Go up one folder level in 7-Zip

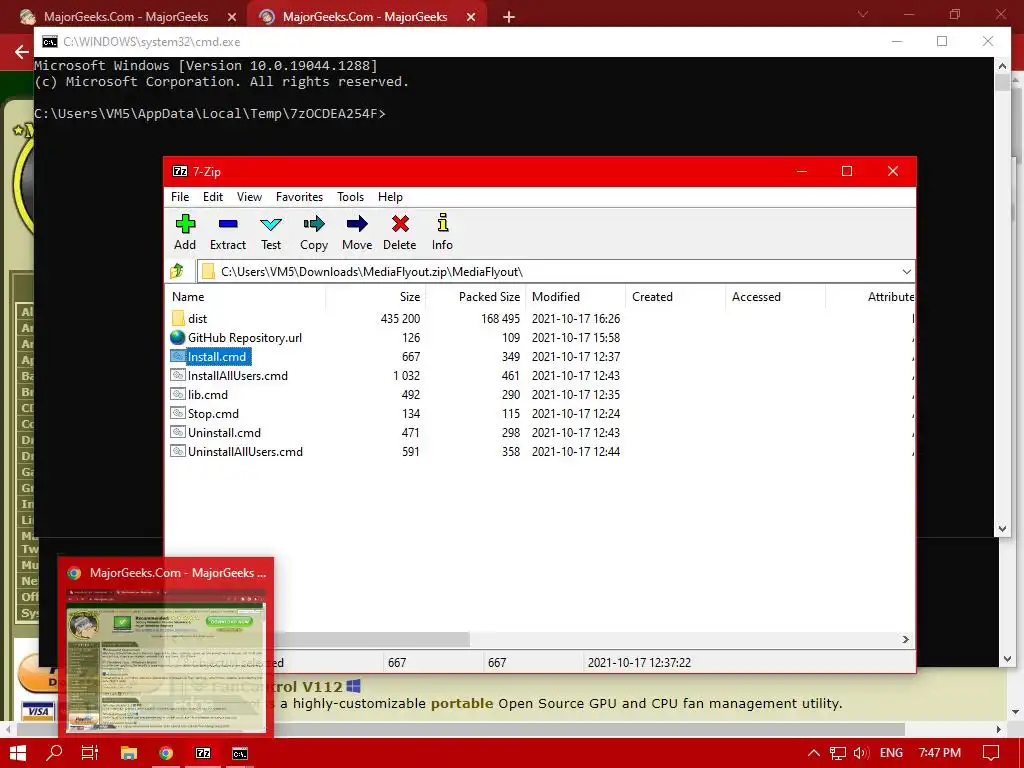pos(177,271)
